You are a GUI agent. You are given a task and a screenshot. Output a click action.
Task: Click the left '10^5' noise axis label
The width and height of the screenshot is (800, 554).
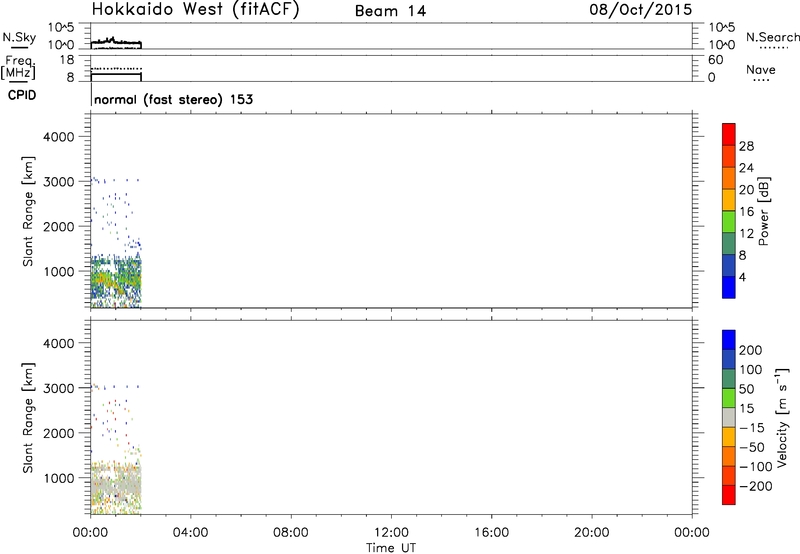(61, 27)
